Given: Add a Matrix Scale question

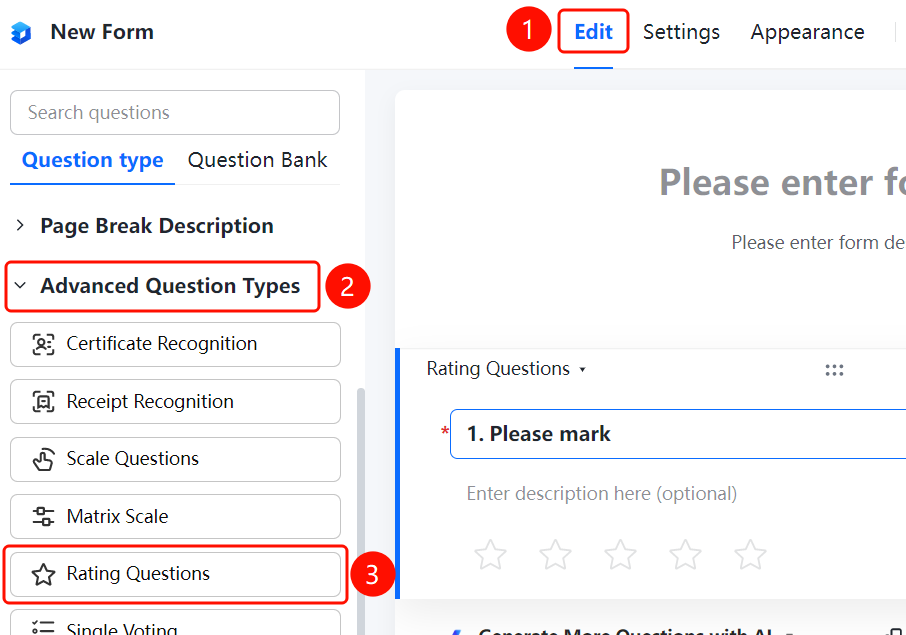Looking at the screenshot, I should [175, 517].
